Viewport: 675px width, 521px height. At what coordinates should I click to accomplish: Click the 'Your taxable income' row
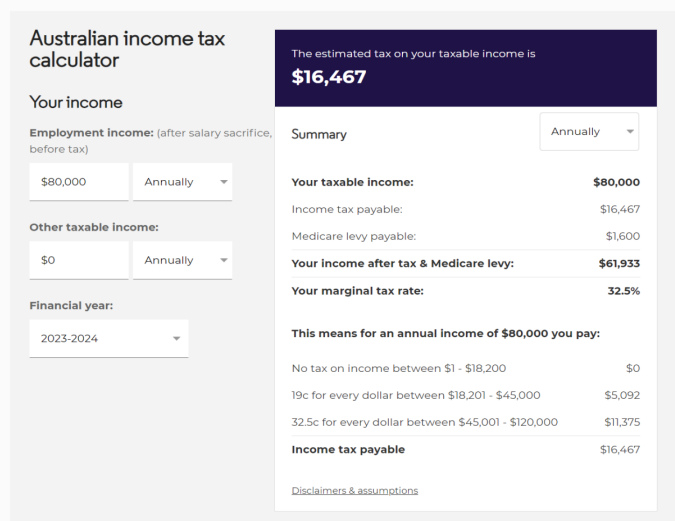click(x=466, y=182)
